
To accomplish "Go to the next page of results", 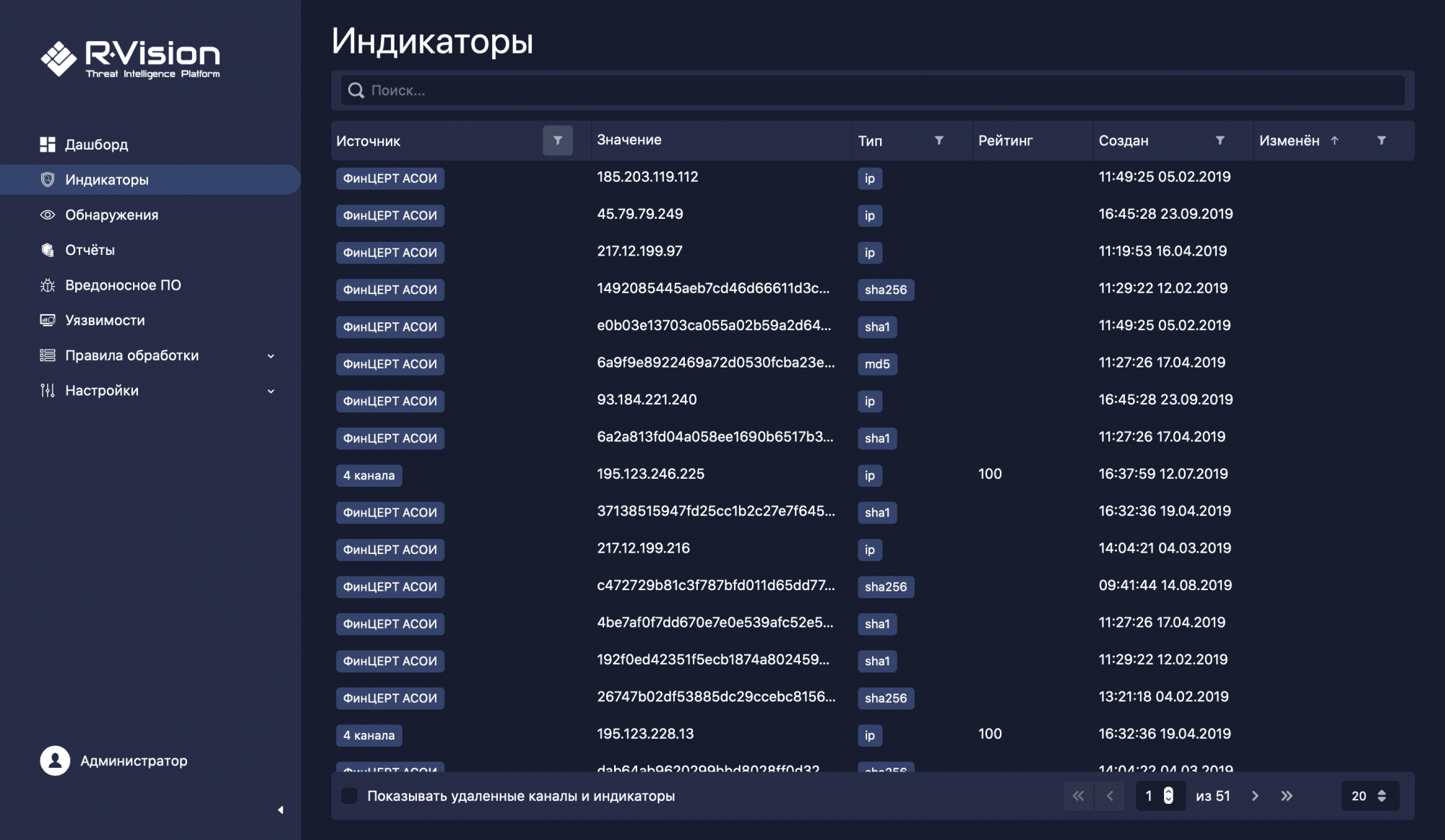I will pos(1255,796).
